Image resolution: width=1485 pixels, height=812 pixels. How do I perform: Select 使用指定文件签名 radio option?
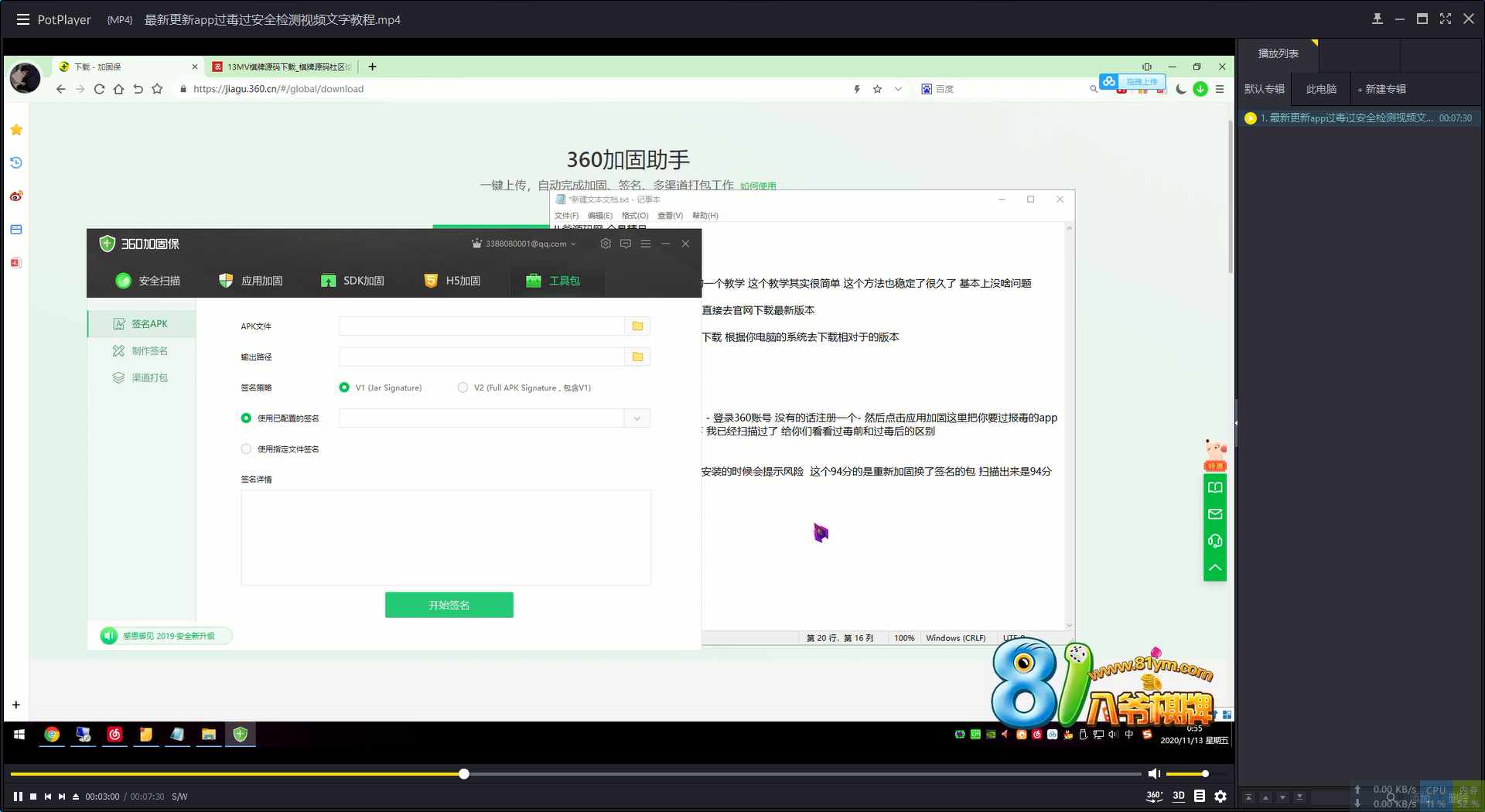coord(246,449)
